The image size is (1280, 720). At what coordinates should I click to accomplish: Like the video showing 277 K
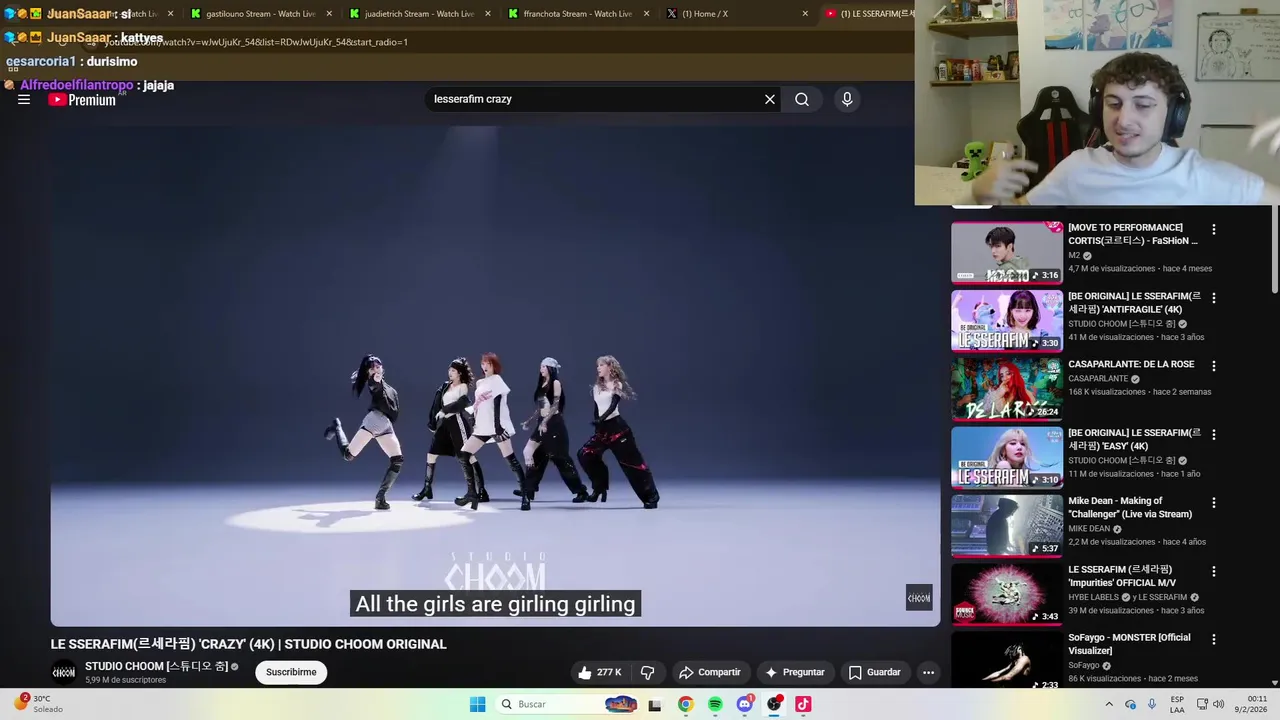599,672
